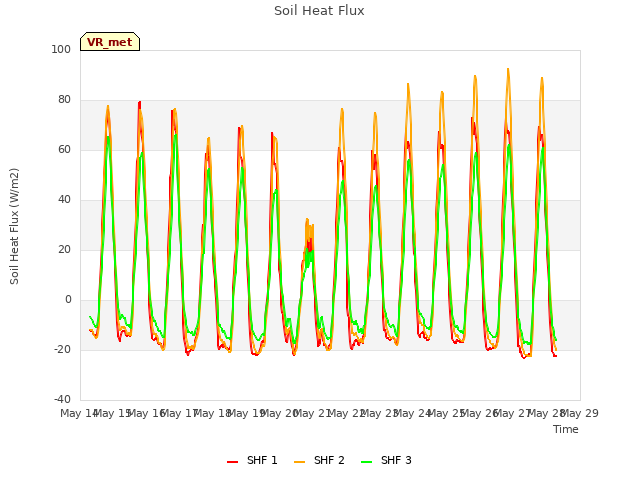Click the 20 y-axis tick label
This screenshot has width=640, height=480.
[64, 250]
